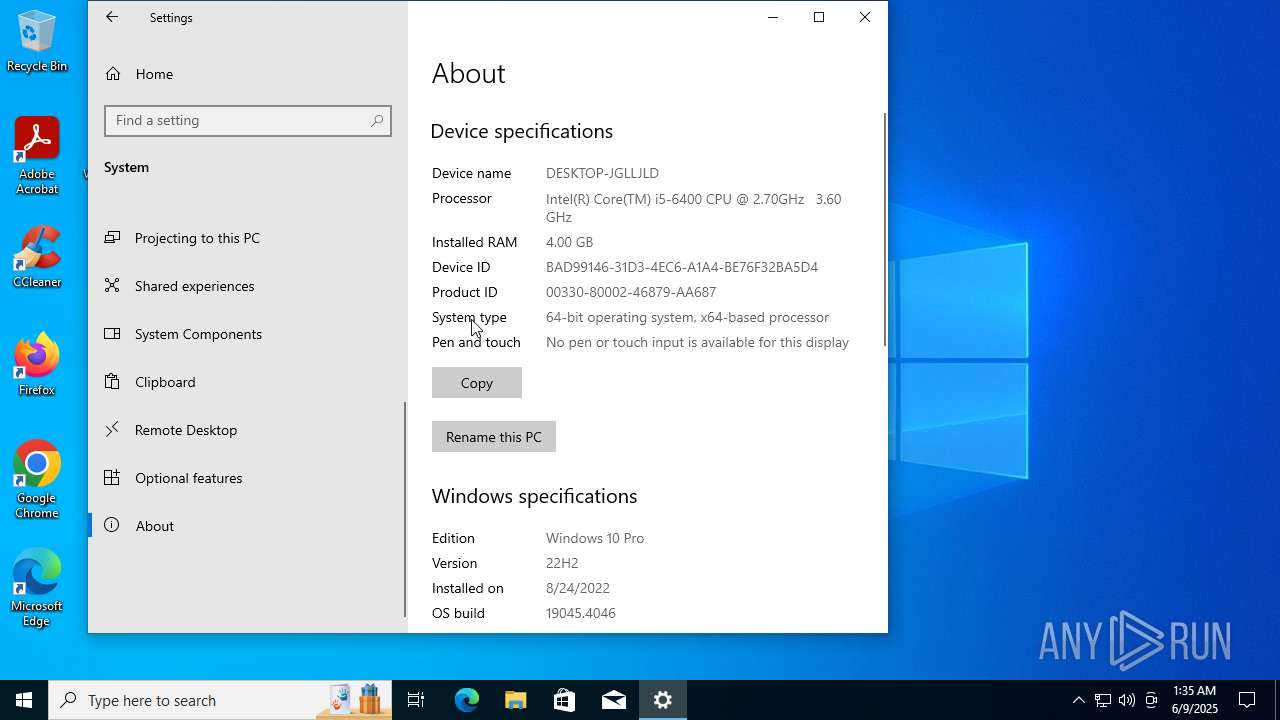Click the Installed RAM 4.00 GB value
Screen dimensions: 1280x720
(x=569, y=242)
